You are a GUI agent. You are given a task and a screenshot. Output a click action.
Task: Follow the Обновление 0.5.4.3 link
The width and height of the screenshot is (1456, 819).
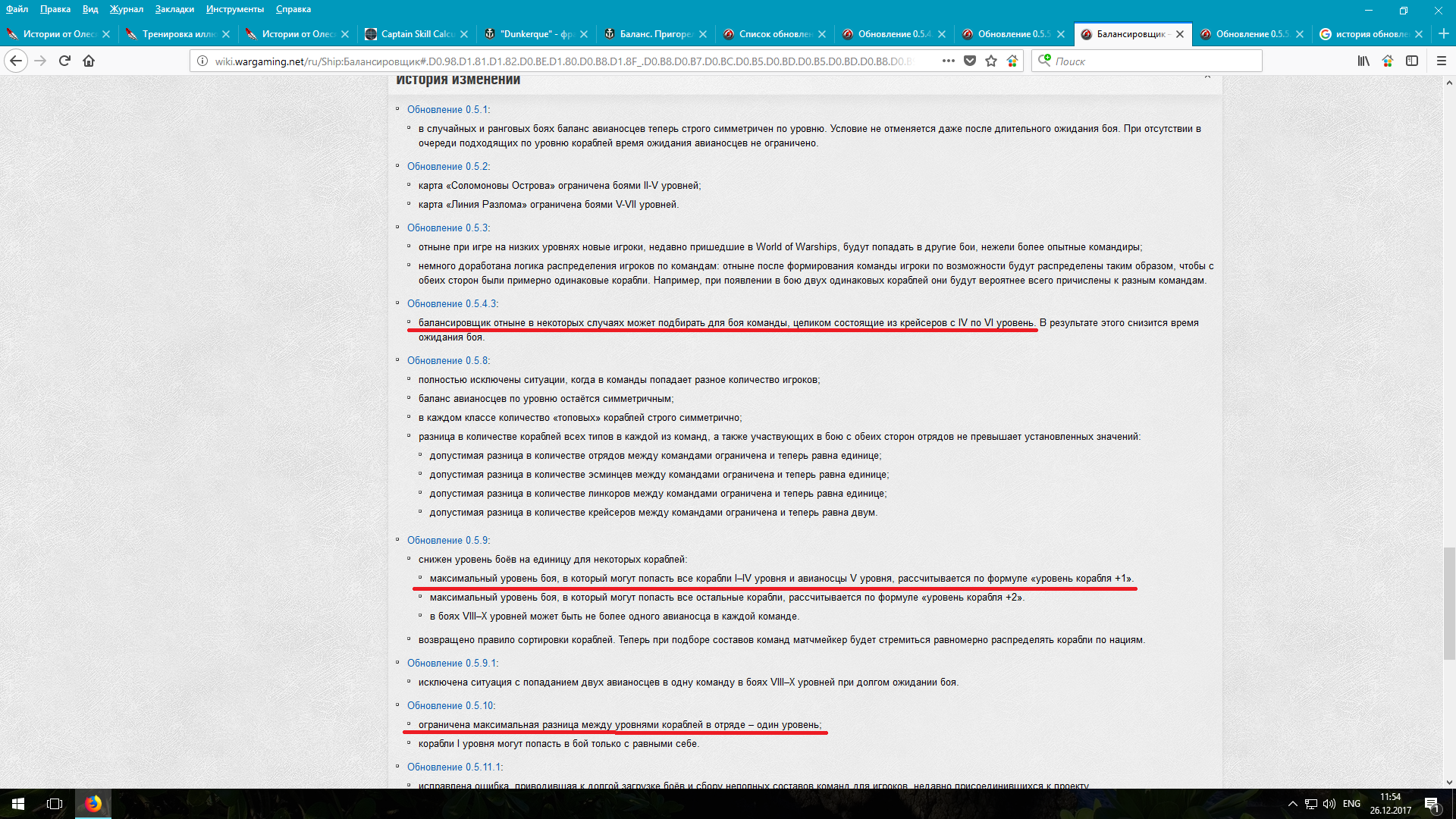pyautogui.click(x=452, y=303)
